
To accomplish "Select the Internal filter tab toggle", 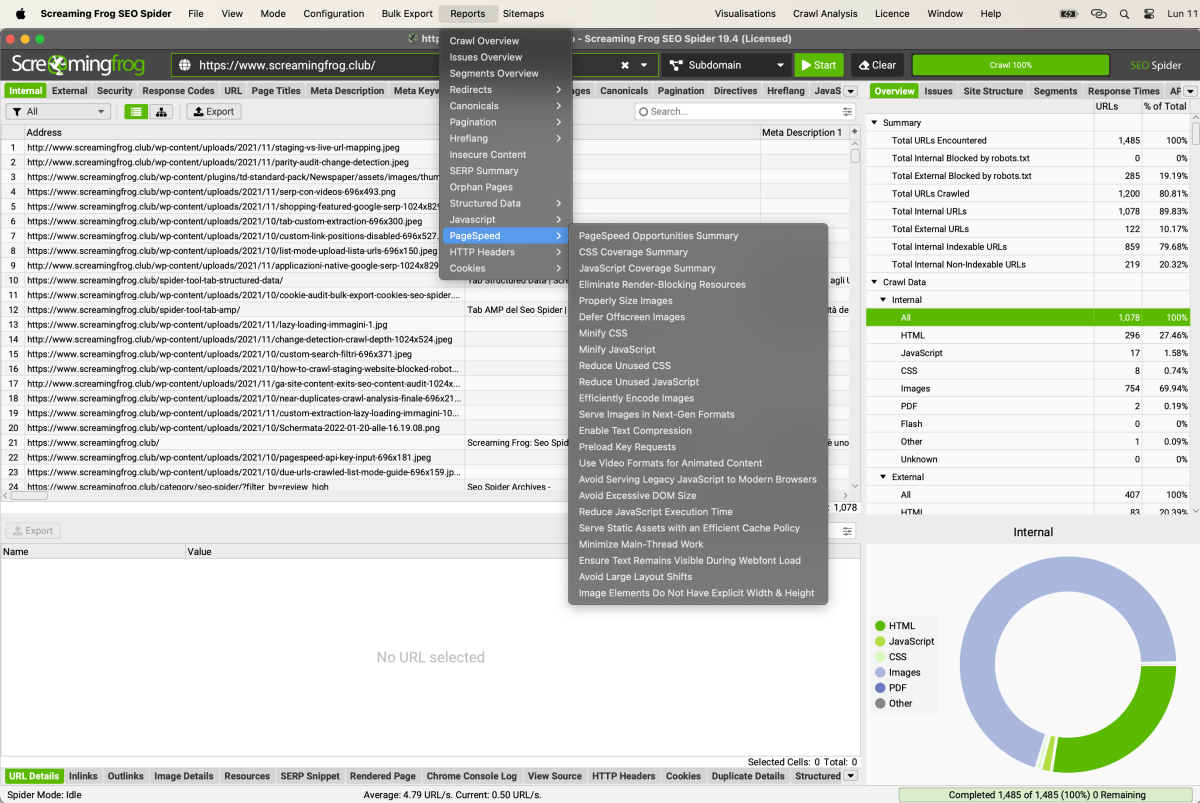I will (x=25, y=90).
